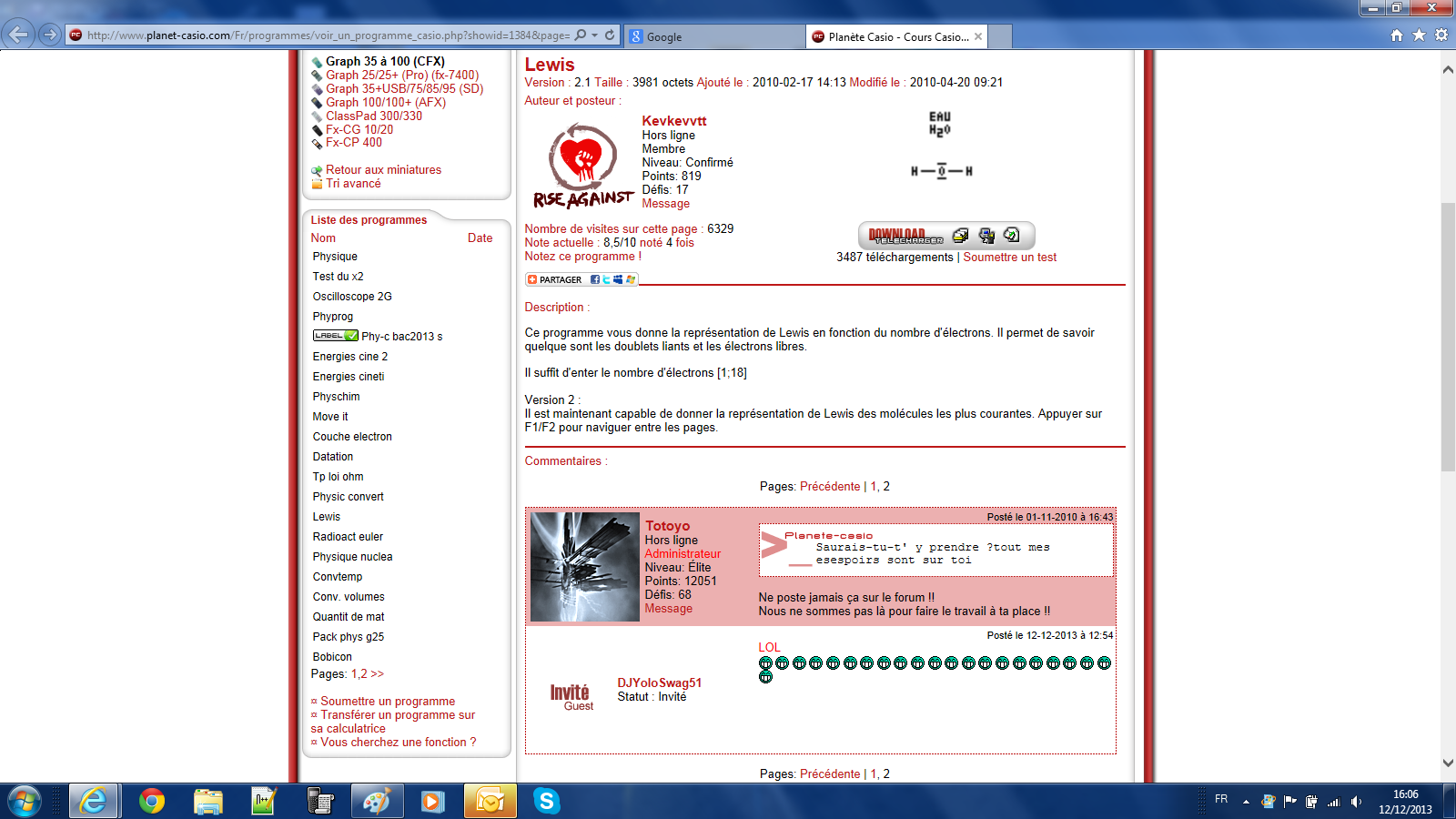Expand the address bar history dropdown arrow
The height and width of the screenshot is (819, 1456).
[595, 35]
